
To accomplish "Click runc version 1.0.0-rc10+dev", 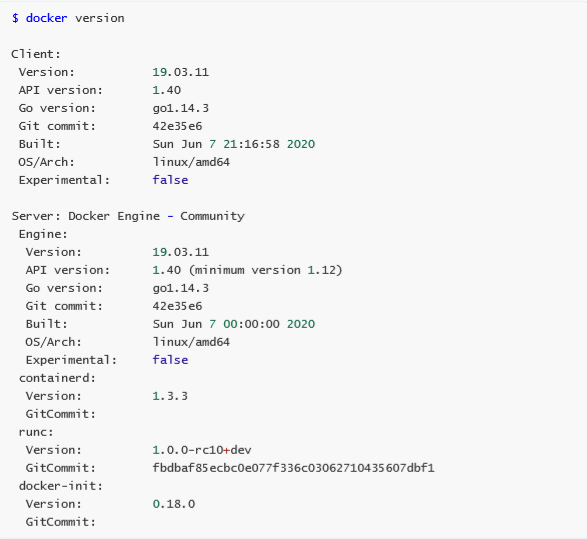I will pos(202,450).
